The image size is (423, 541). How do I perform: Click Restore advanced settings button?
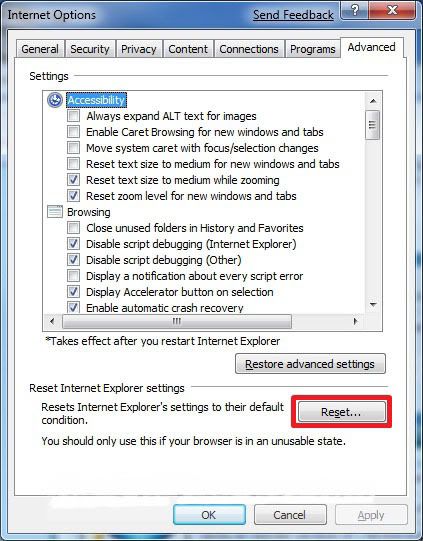pos(310,364)
